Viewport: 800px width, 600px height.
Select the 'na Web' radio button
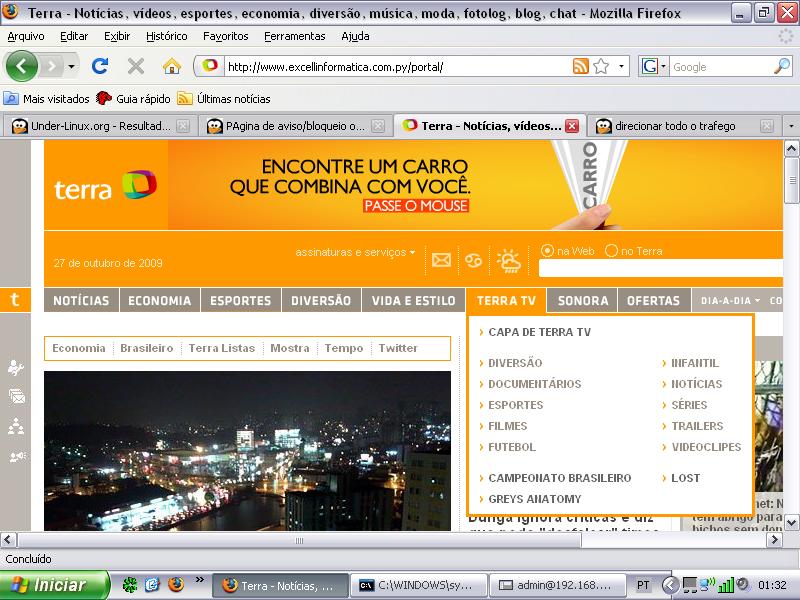[x=547, y=251]
